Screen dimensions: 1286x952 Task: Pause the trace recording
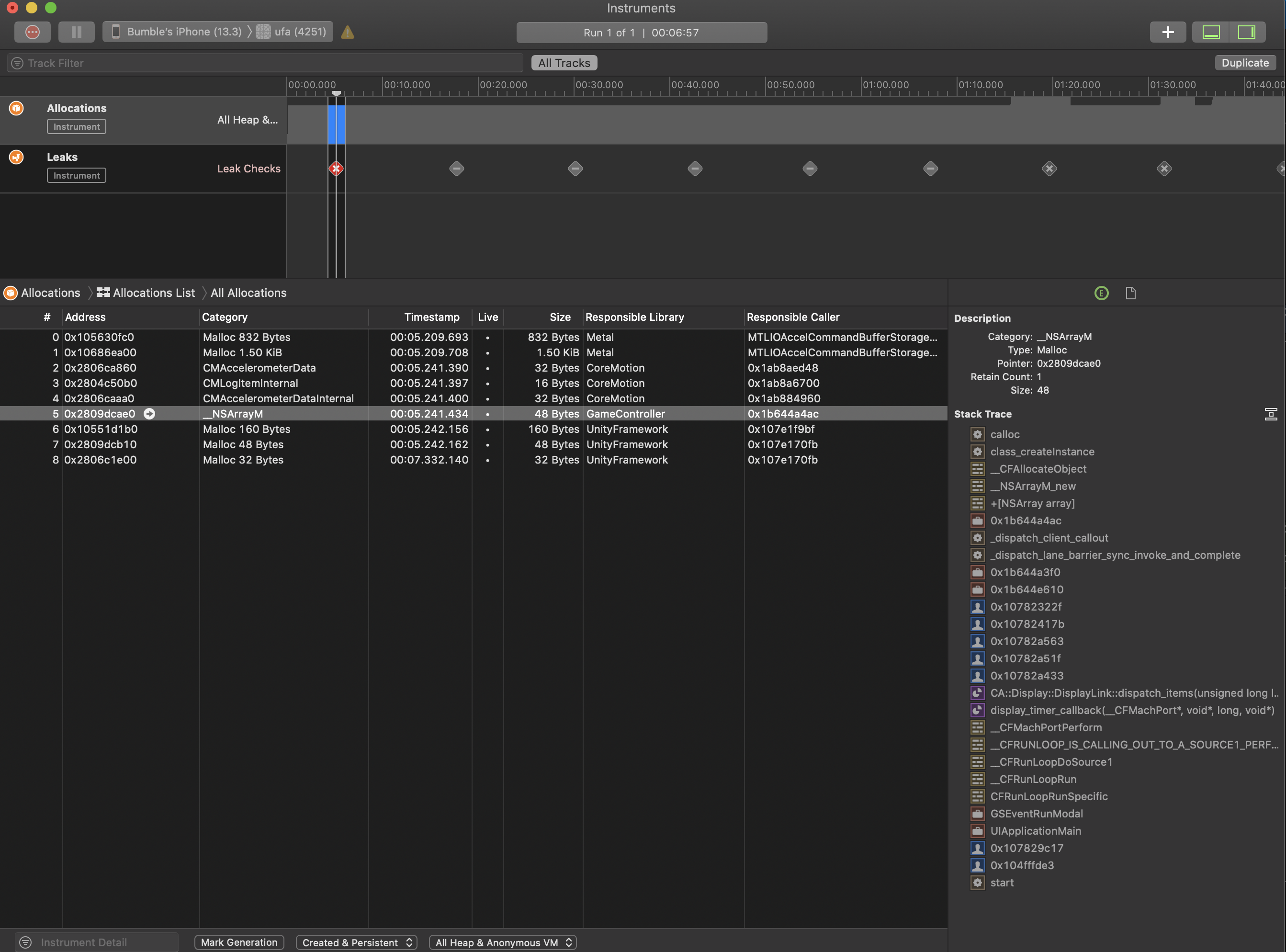(x=76, y=32)
